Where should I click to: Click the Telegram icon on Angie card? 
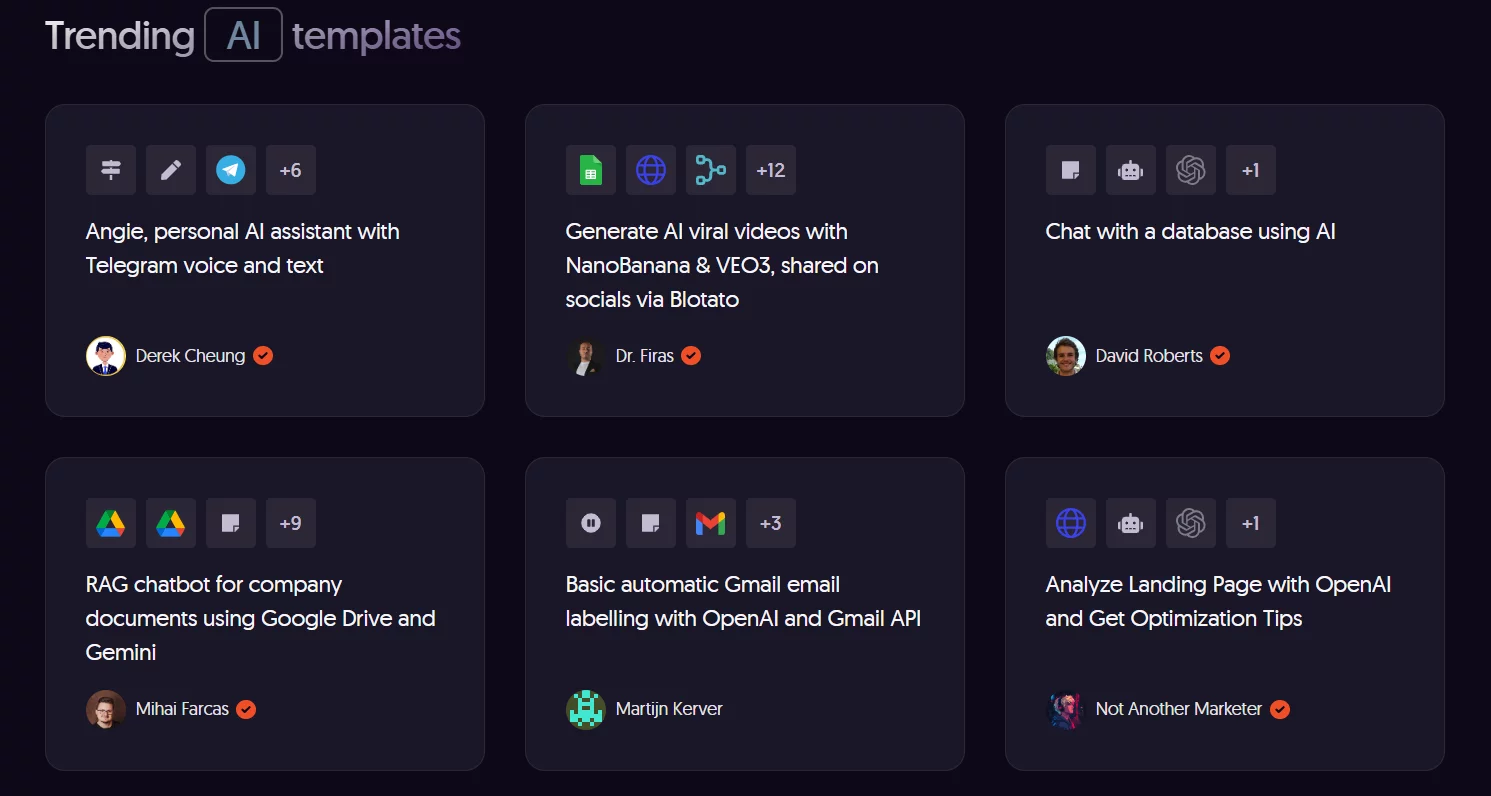(x=231, y=170)
